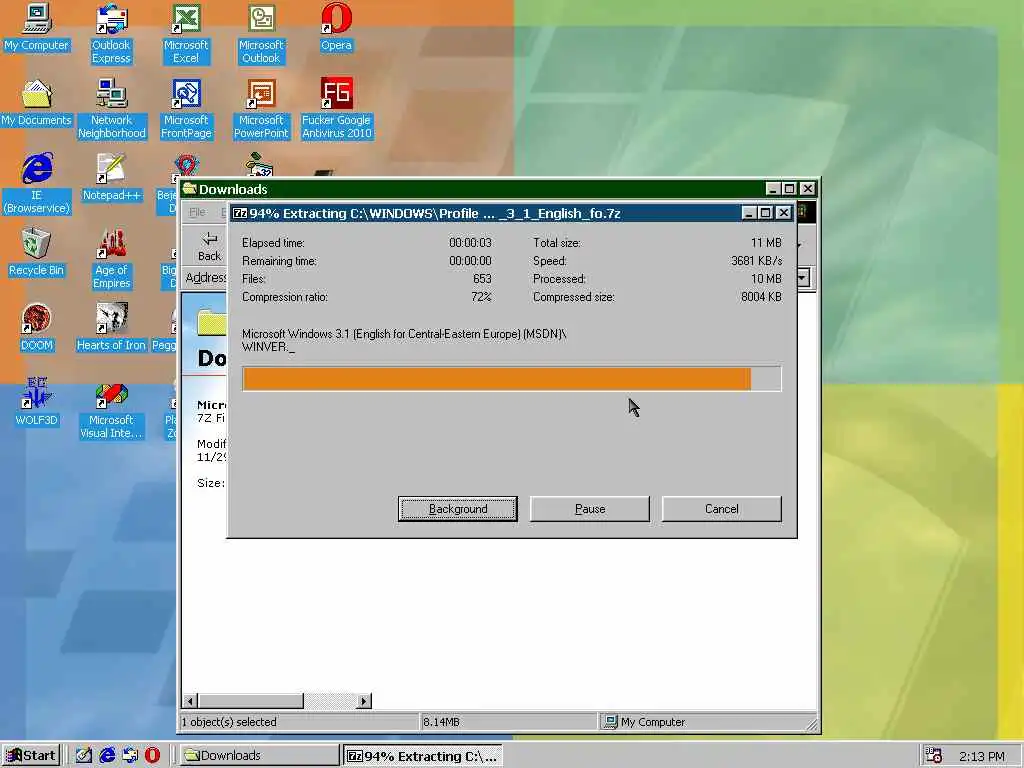
Task: Switch to Downloads taskbar button
Action: [x=259, y=756]
